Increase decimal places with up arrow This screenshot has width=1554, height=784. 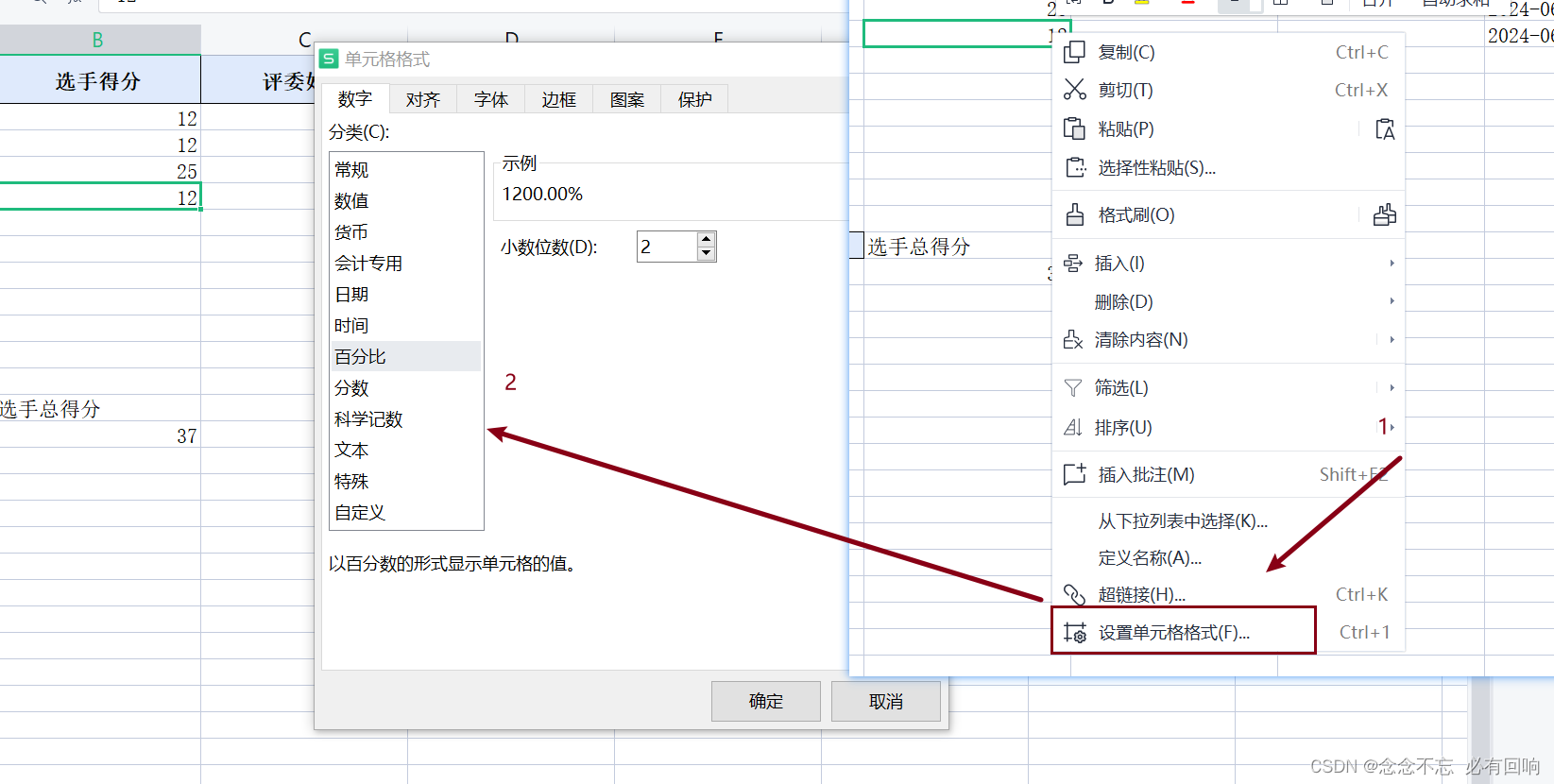click(706, 239)
